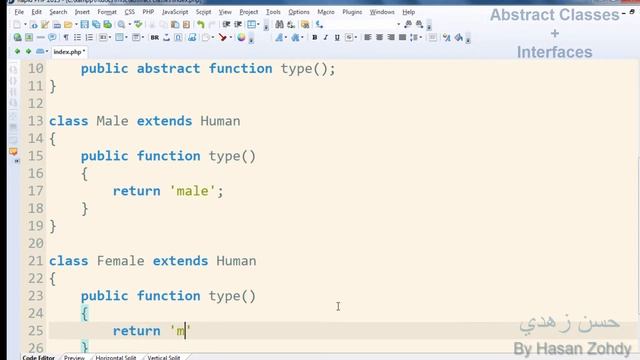Align text right
The height and width of the screenshot is (360, 640).
click(391, 38)
